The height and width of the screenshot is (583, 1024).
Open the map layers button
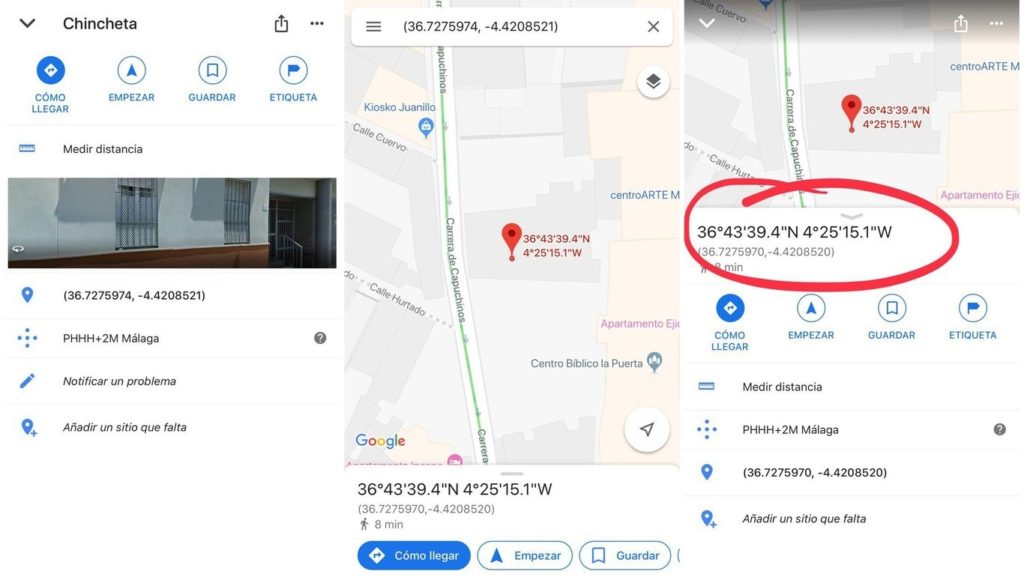pyautogui.click(x=653, y=82)
